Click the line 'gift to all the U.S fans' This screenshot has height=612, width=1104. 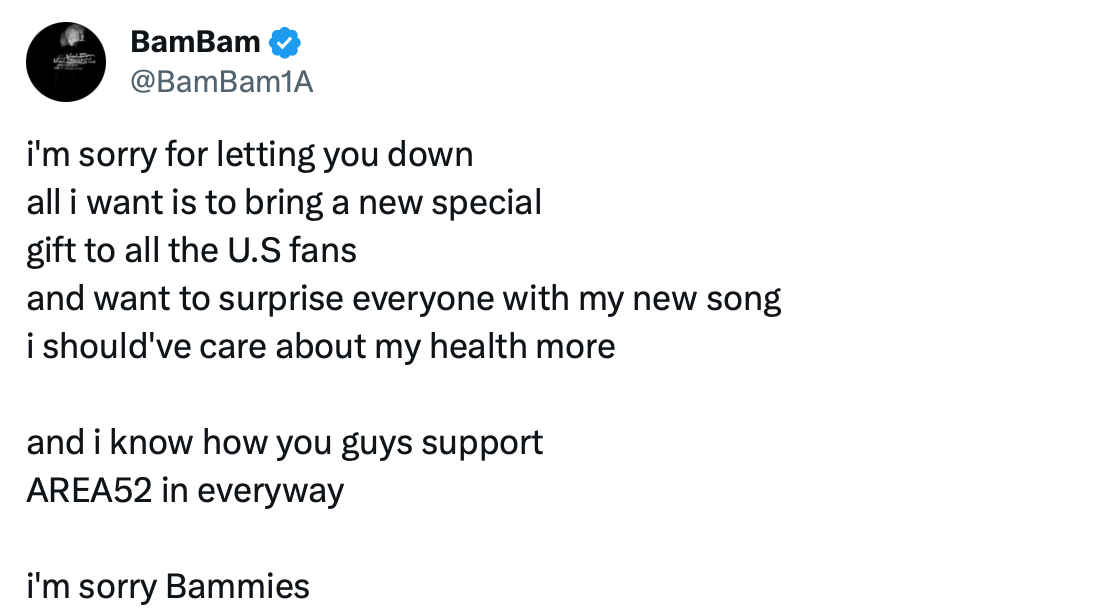(x=192, y=251)
